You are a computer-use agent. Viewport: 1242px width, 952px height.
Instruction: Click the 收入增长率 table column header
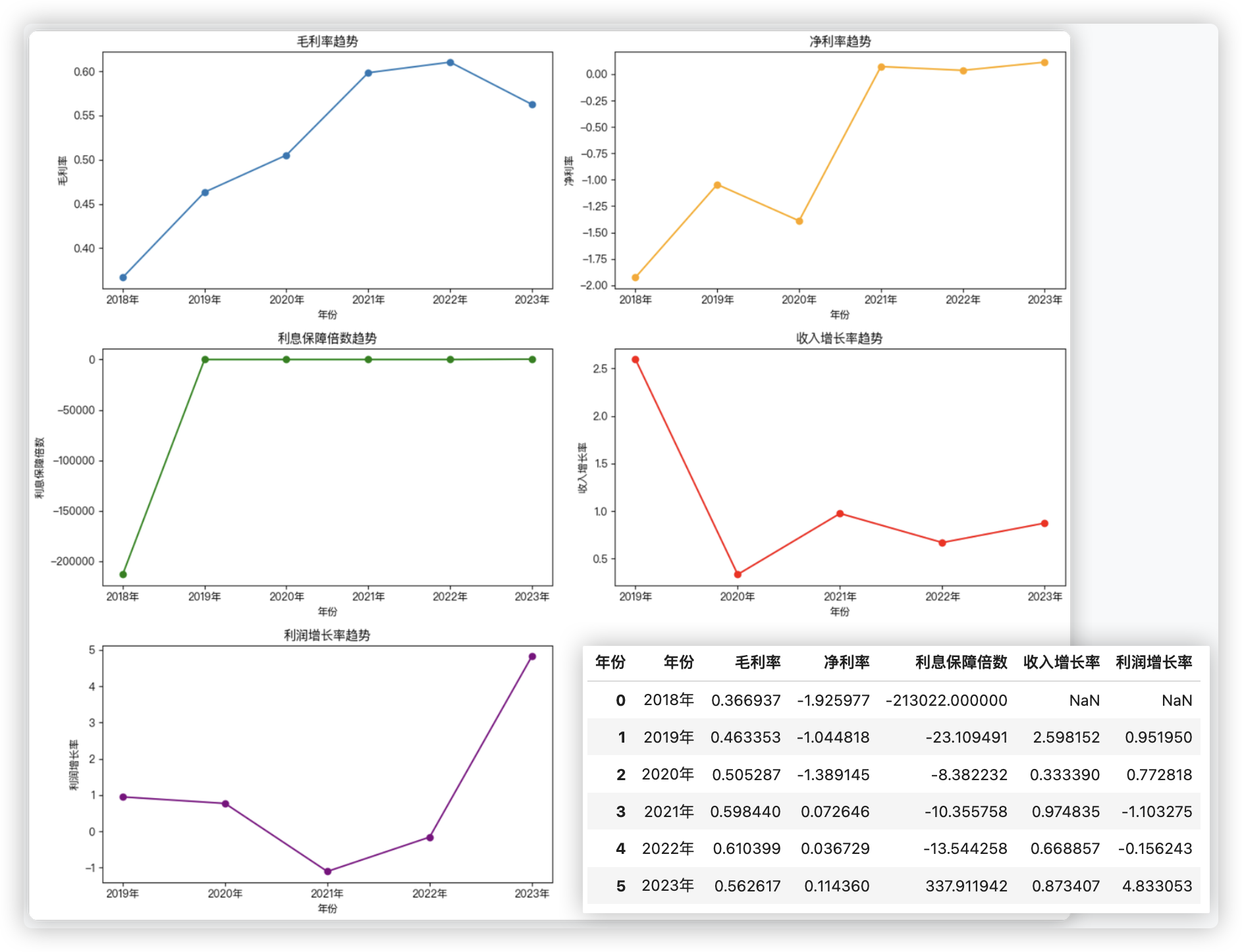(1062, 662)
